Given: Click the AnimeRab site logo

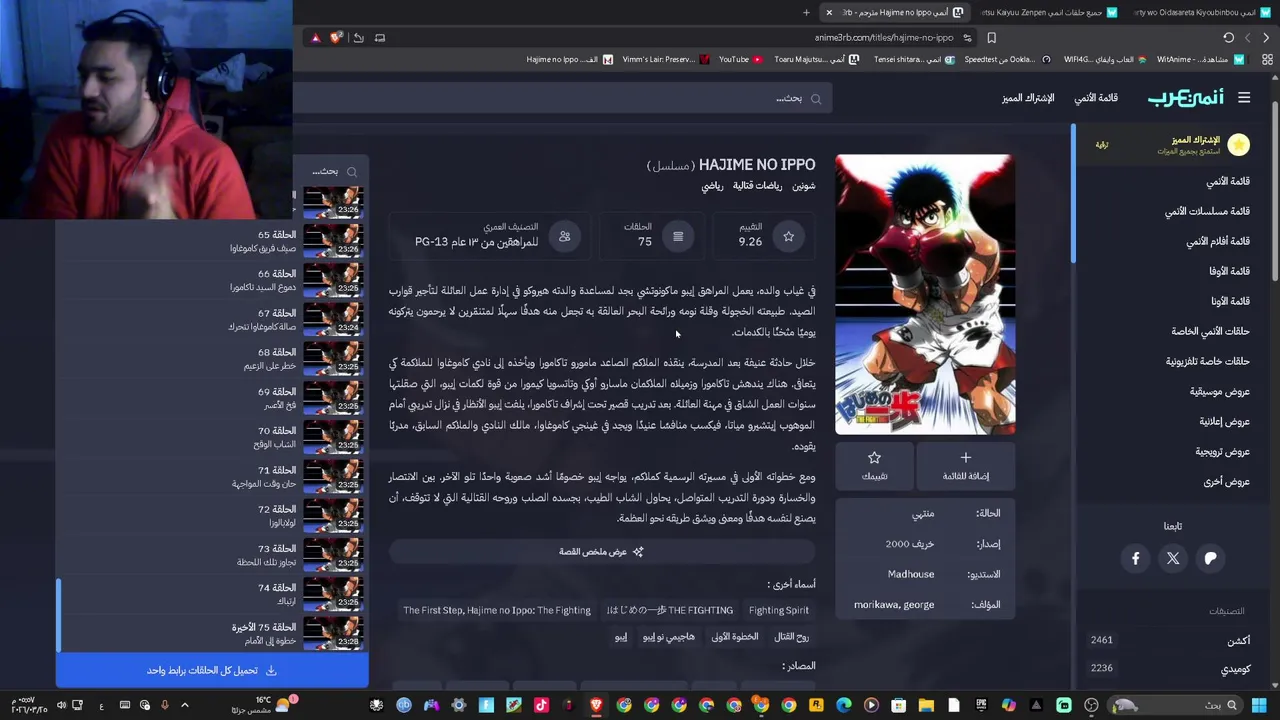Looking at the screenshot, I should click(x=1185, y=98).
